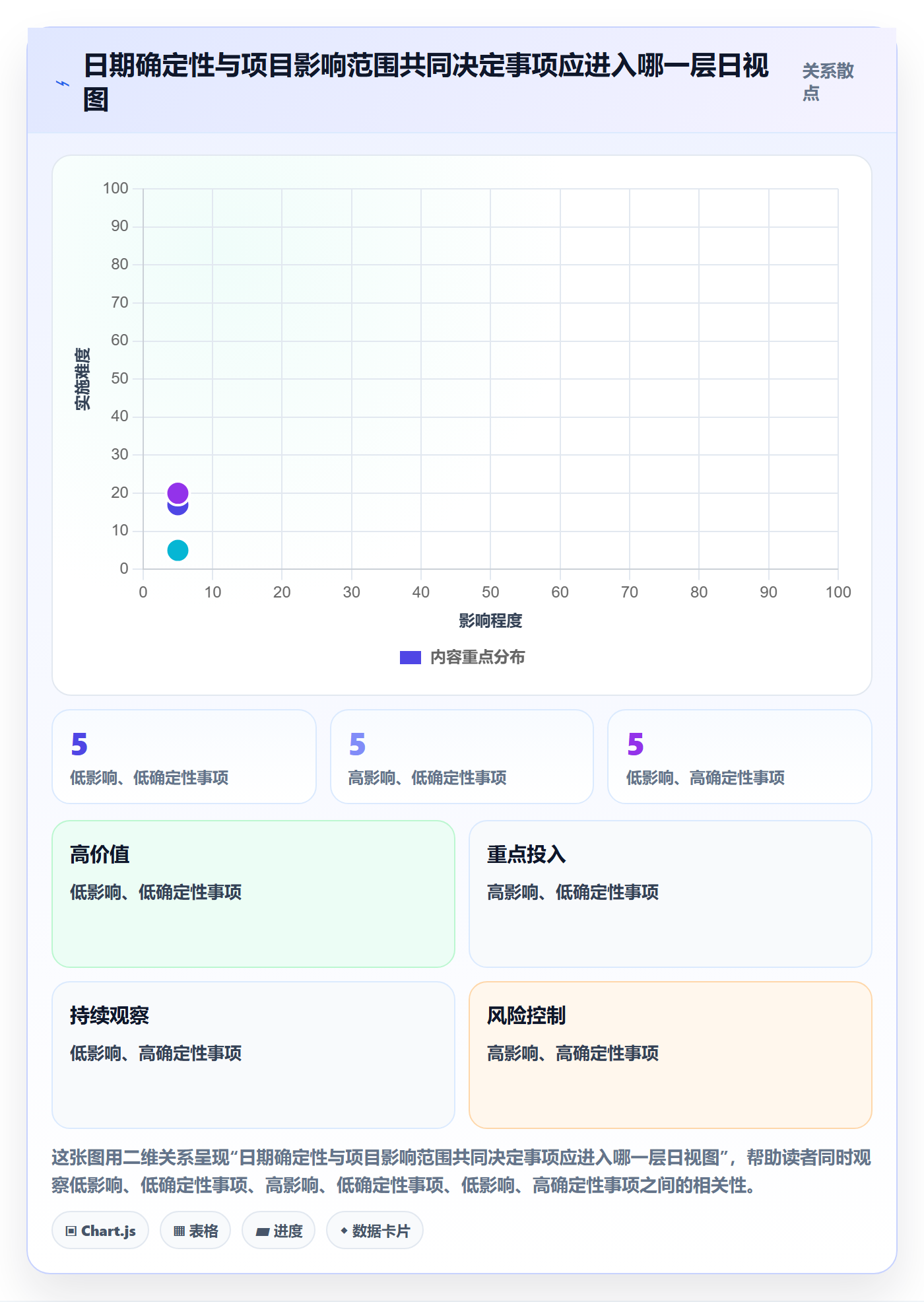Click the 内容重点分布 legend label
924x1302 pixels.
[x=477, y=658]
